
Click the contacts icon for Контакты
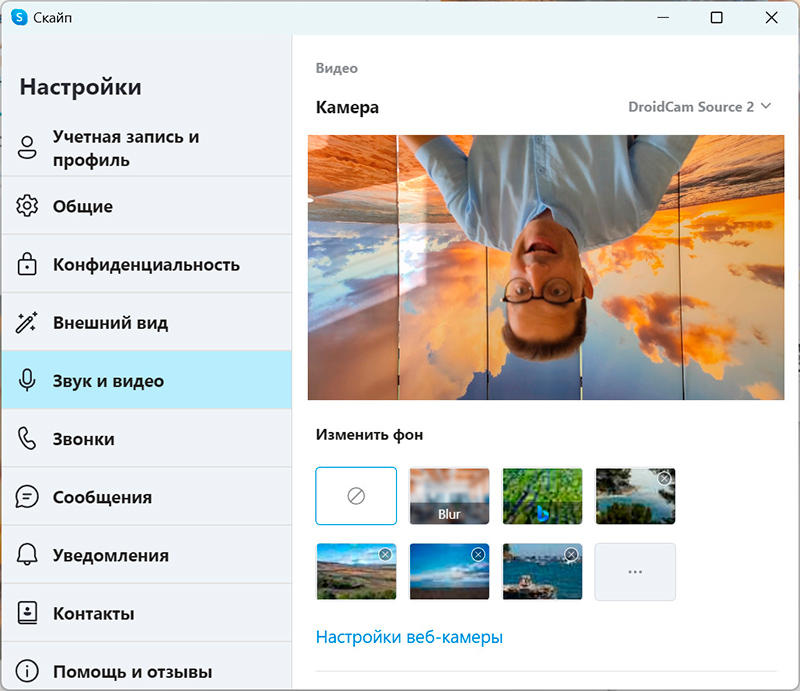click(27, 613)
